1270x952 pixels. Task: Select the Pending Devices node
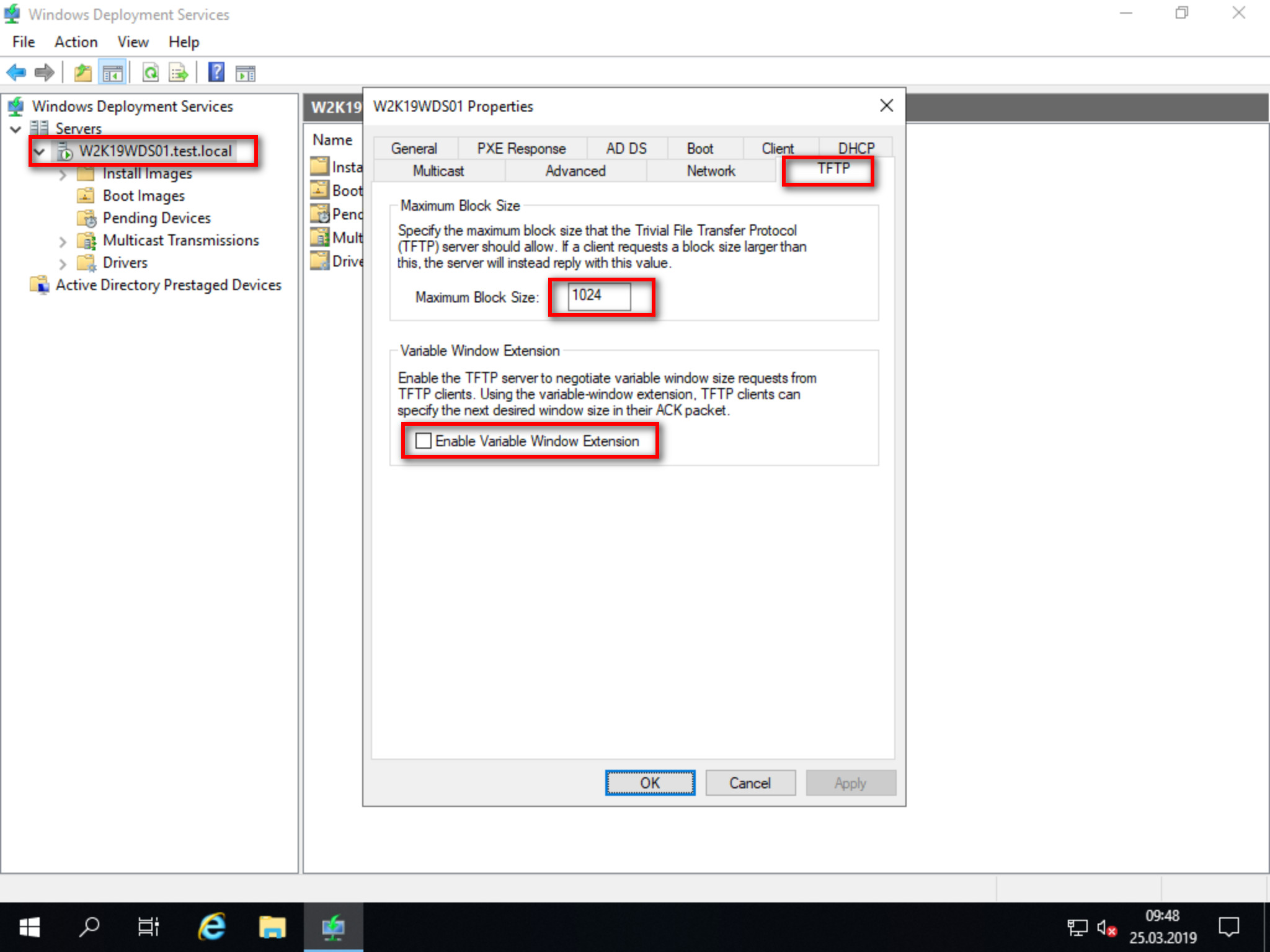point(156,218)
